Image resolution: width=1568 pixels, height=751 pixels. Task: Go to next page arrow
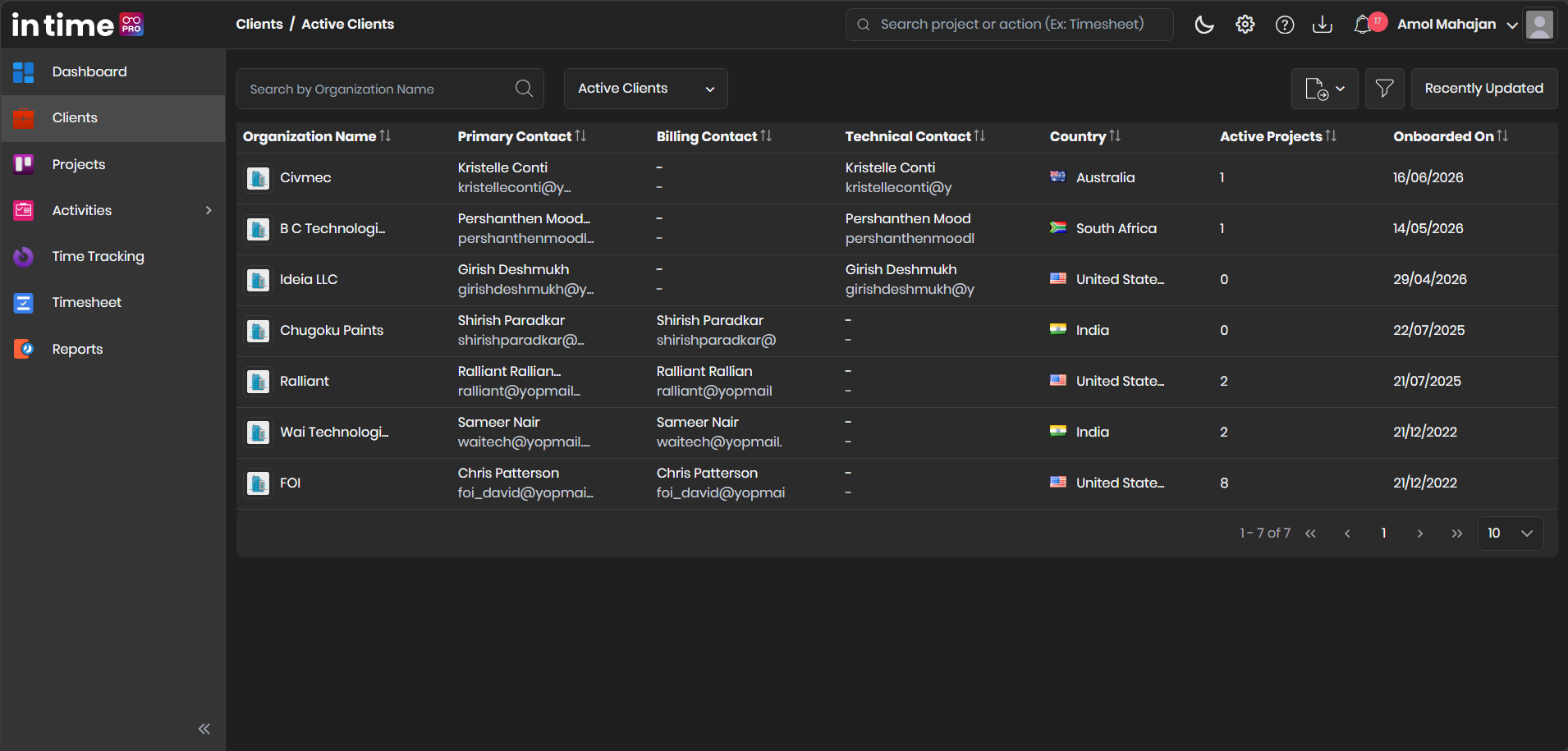[x=1420, y=533]
